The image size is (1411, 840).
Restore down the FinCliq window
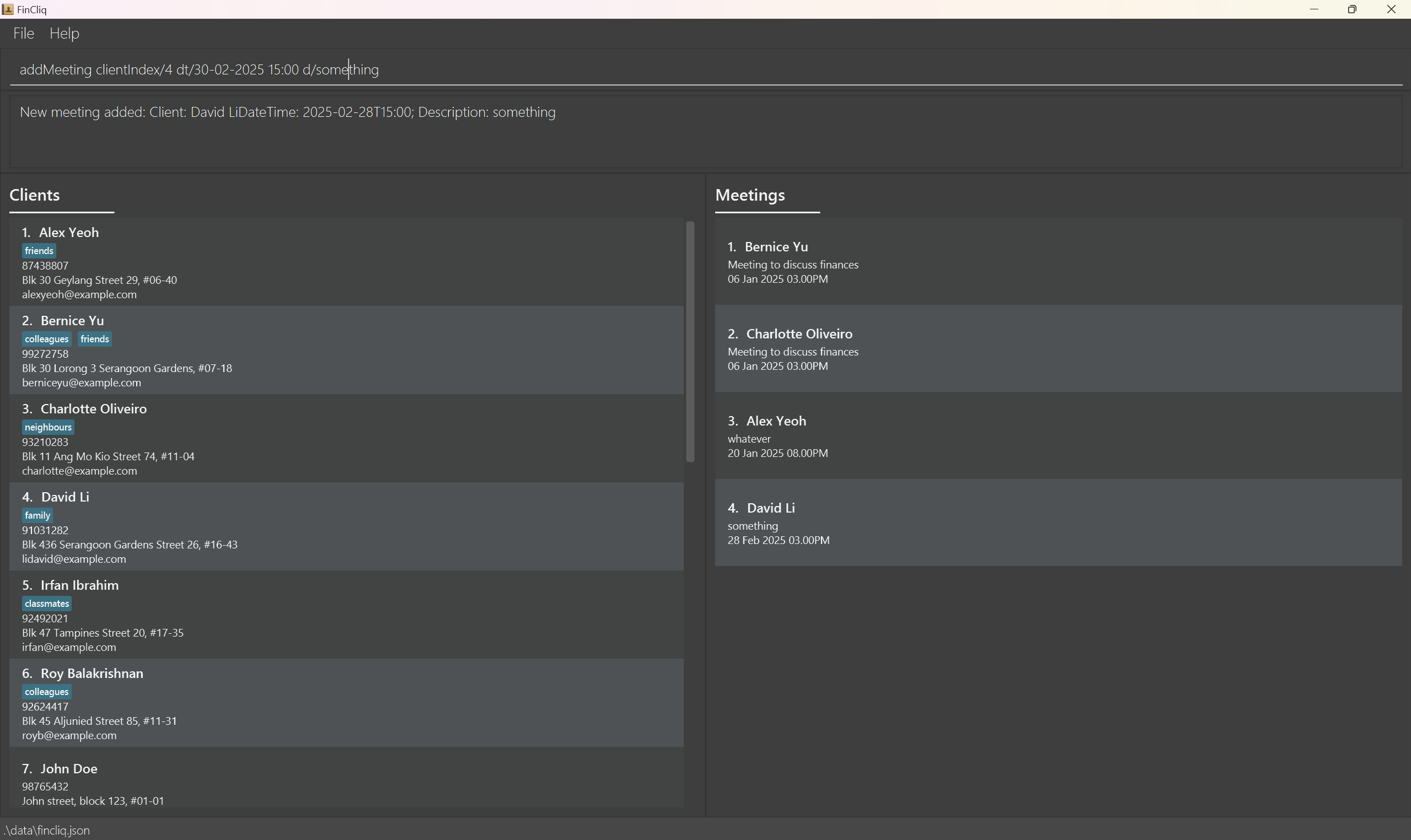tap(1352, 9)
